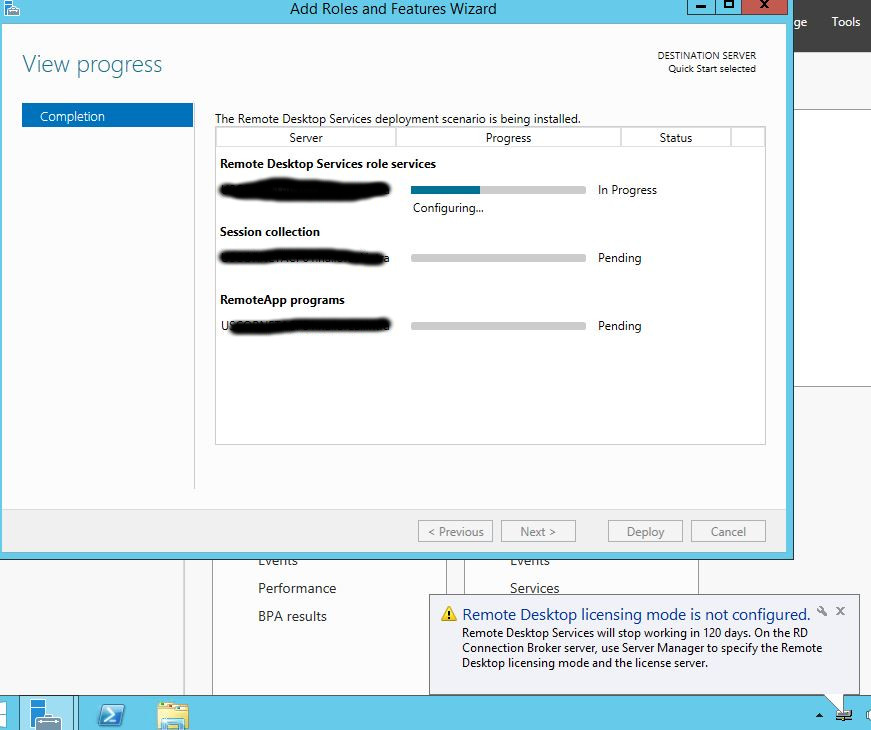Click Pending status for Session collection
Image resolution: width=871 pixels, height=730 pixels.
point(619,258)
